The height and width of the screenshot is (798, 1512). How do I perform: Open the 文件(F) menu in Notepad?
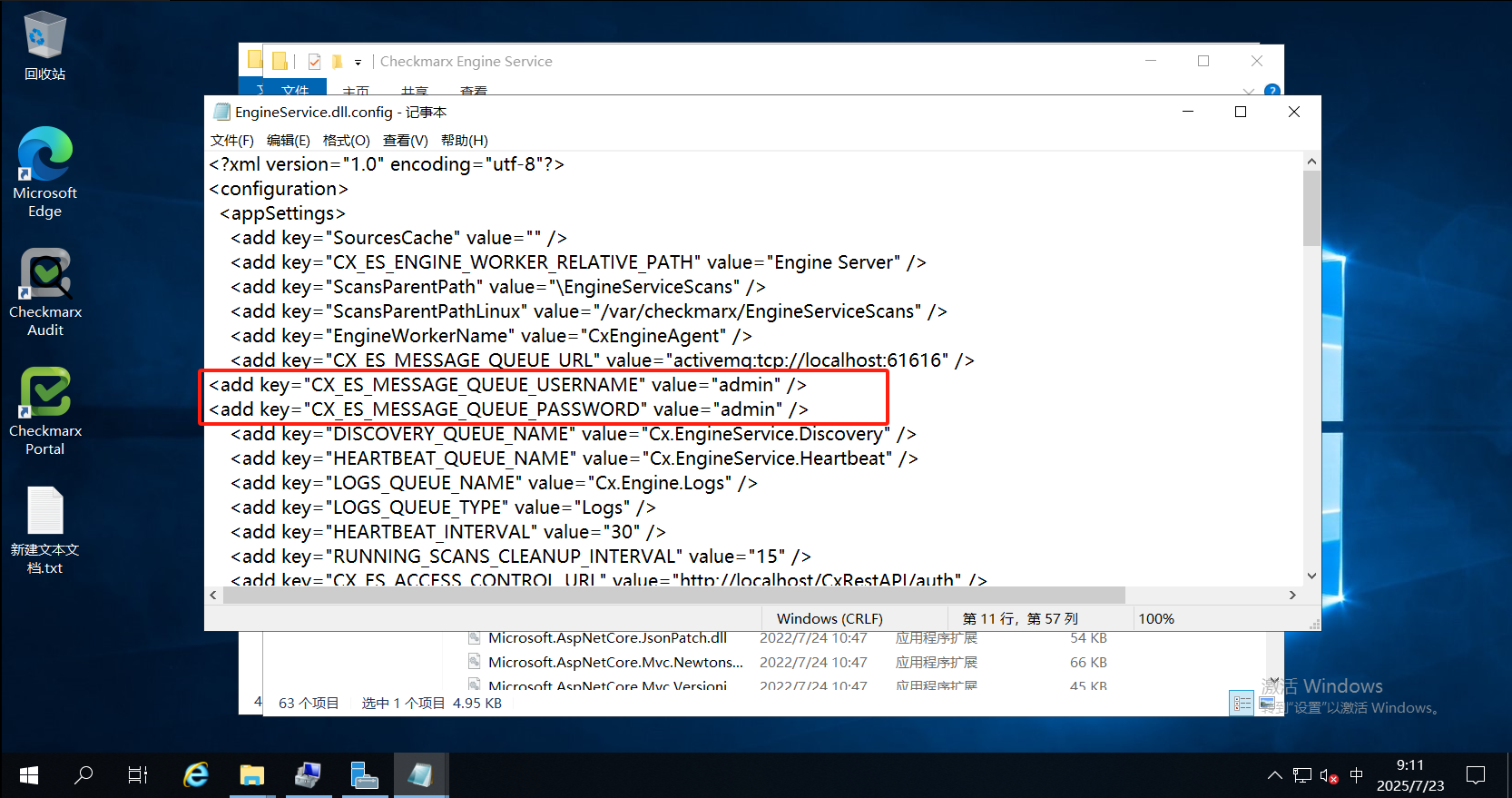click(x=232, y=140)
